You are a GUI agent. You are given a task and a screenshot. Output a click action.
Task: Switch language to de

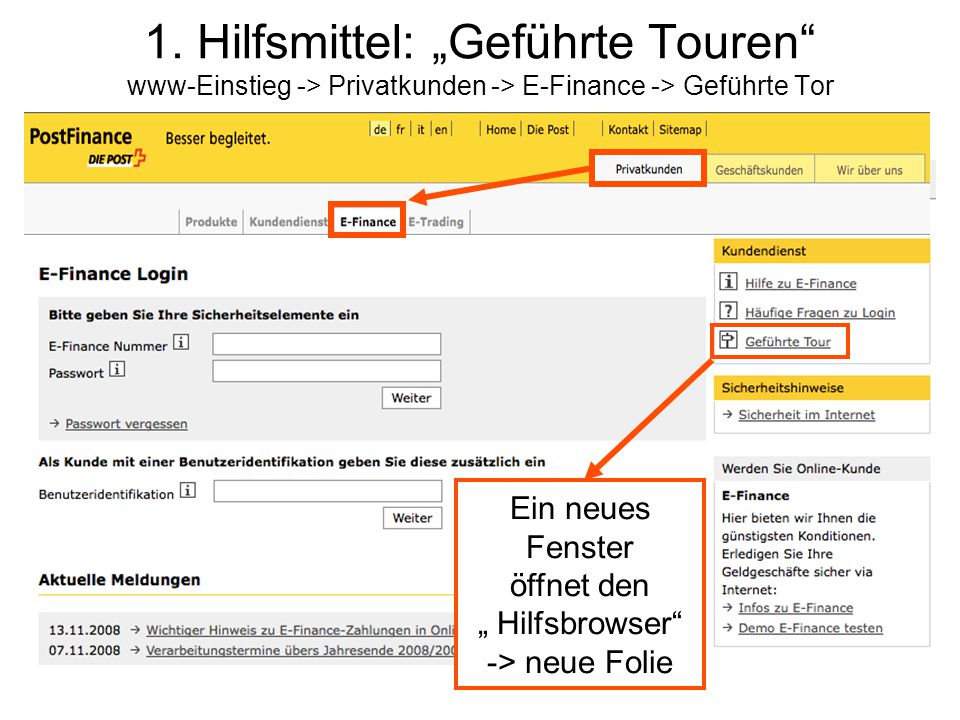point(380,130)
